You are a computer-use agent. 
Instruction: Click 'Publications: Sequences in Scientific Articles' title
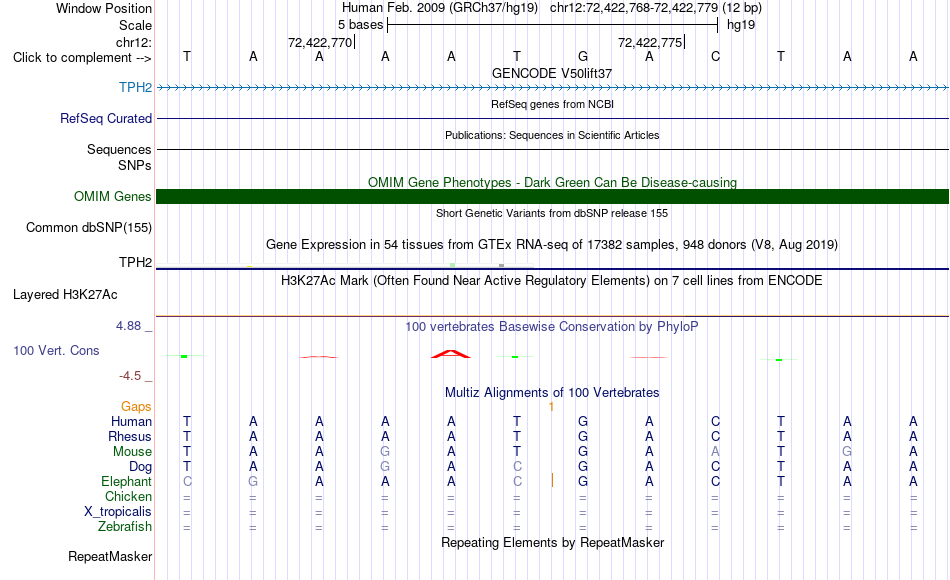[552, 135]
